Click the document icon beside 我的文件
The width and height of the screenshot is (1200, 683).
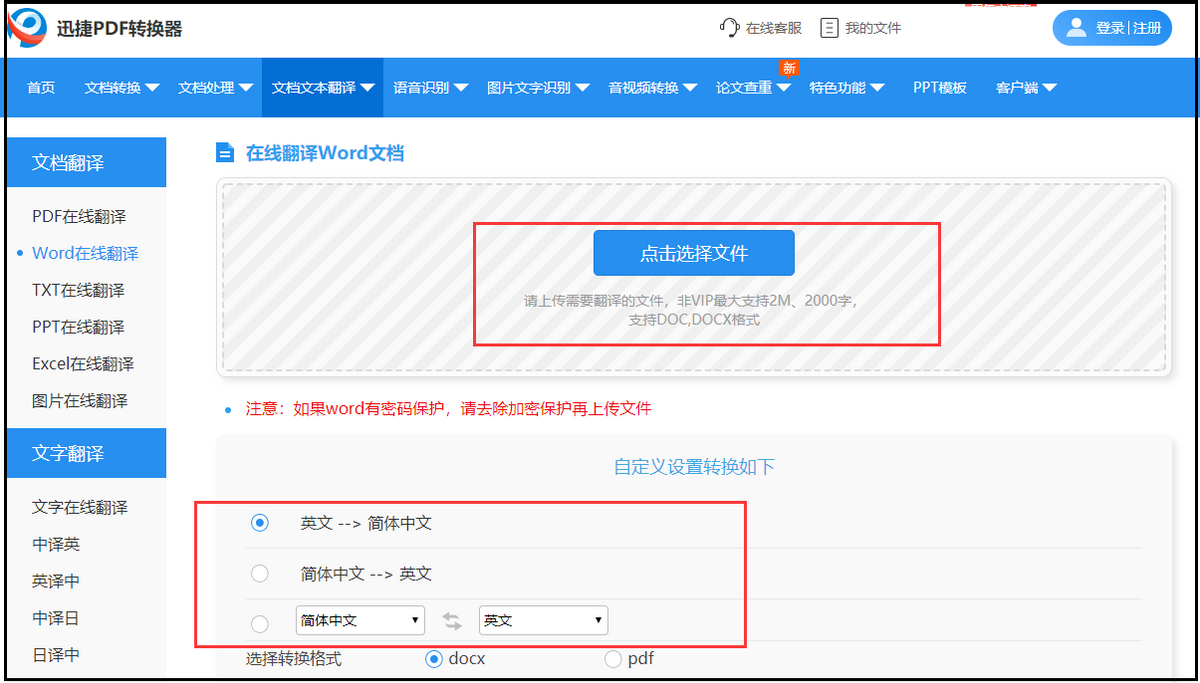pyautogui.click(x=829, y=28)
